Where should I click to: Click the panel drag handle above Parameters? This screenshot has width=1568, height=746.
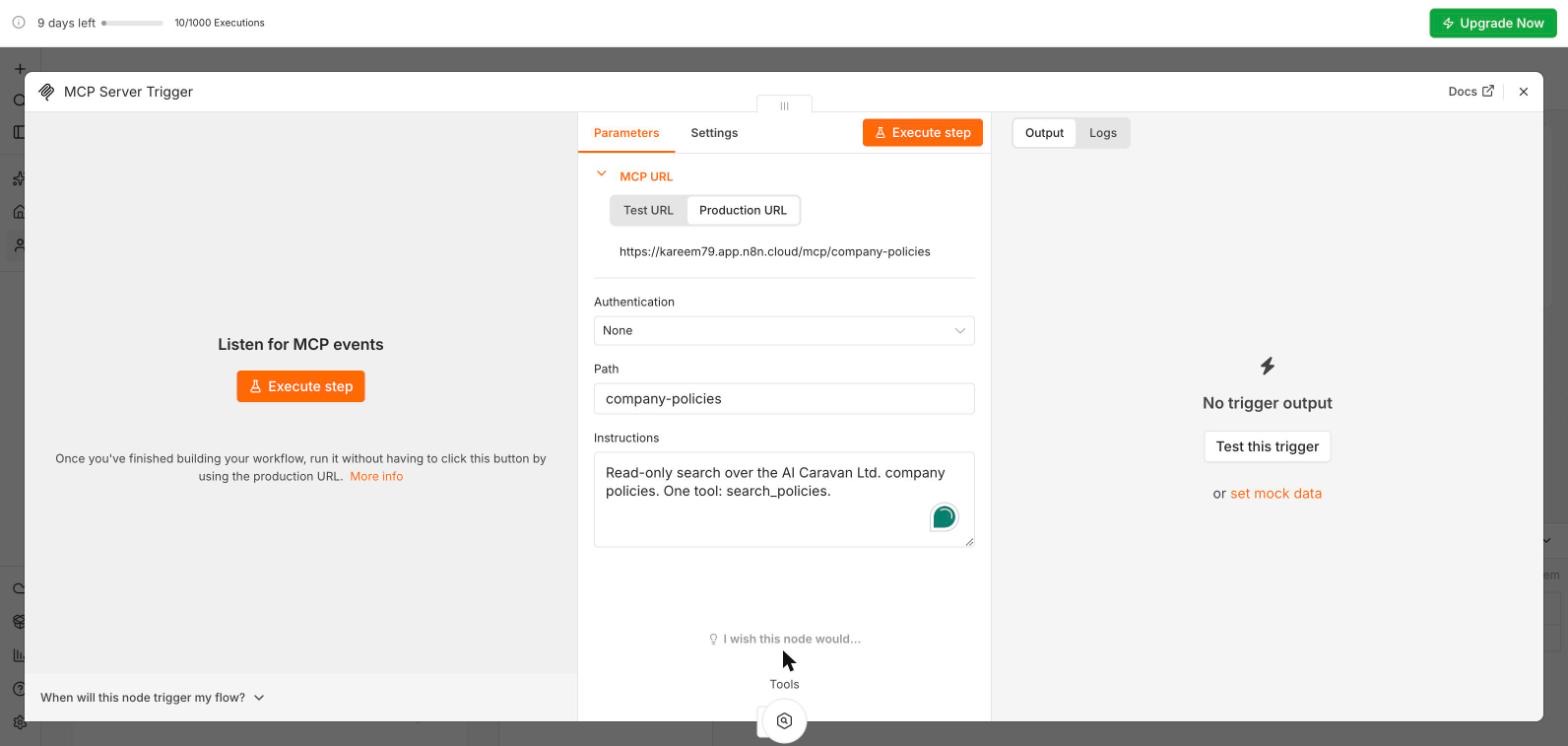pos(784,105)
